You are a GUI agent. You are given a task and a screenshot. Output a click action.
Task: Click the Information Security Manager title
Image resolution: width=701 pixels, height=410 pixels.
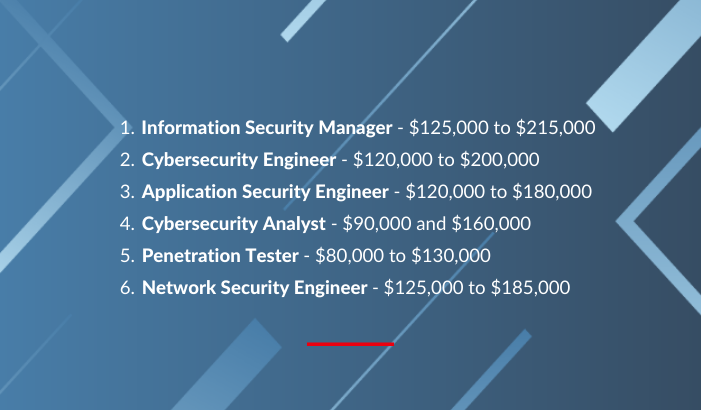267,128
